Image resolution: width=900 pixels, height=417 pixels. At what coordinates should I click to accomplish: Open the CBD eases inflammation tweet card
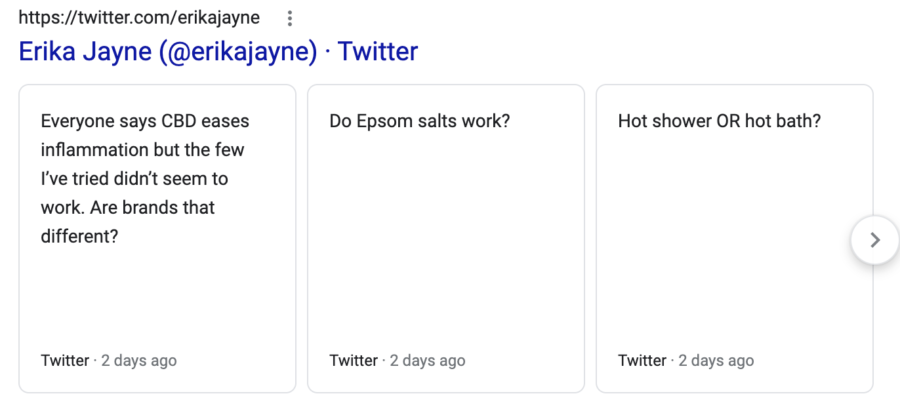(x=157, y=239)
